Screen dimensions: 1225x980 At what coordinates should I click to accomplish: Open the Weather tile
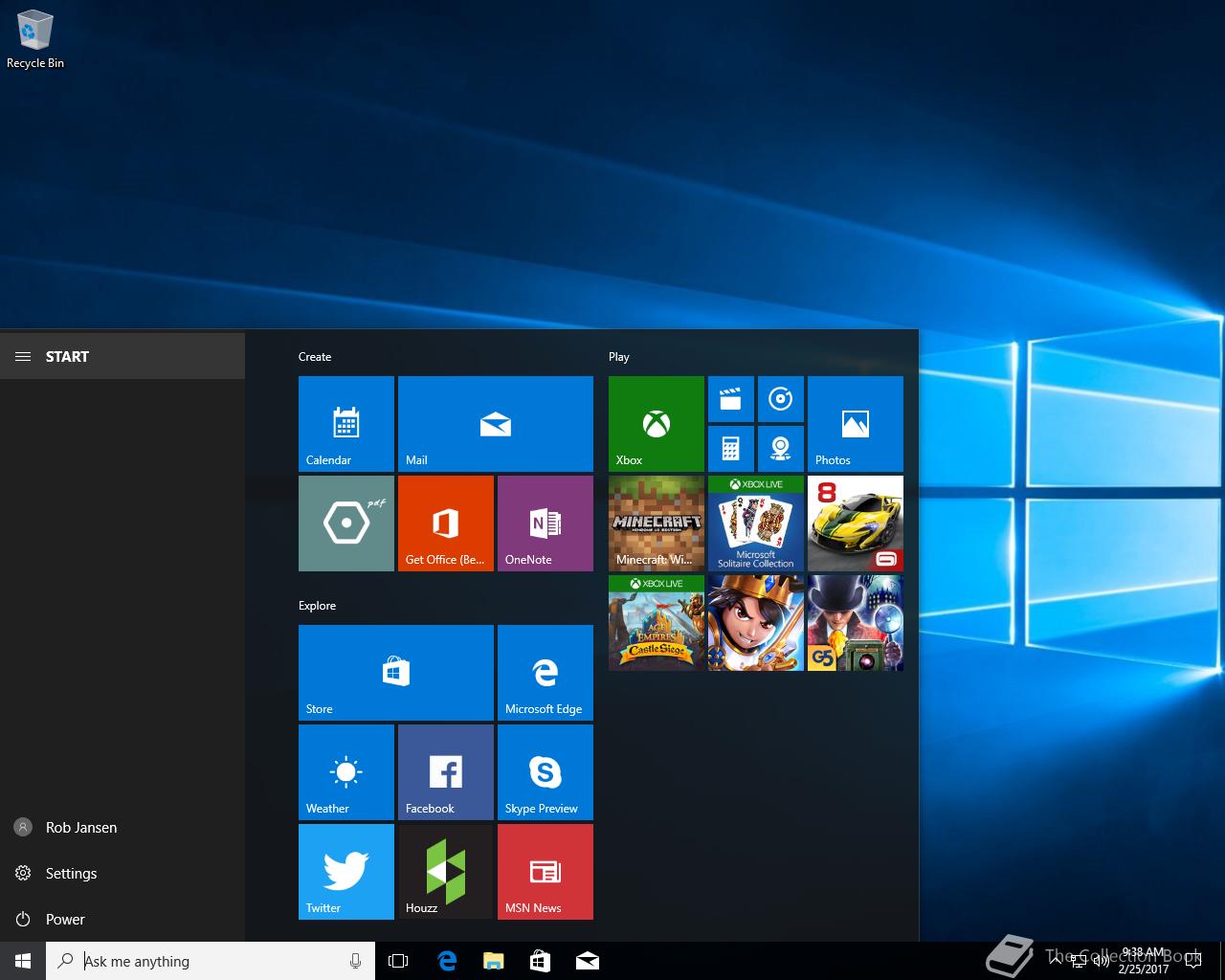(x=346, y=772)
